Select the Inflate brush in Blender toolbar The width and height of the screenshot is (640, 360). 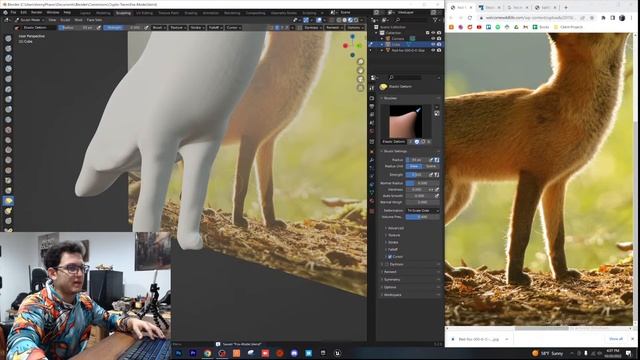(8, 99)
